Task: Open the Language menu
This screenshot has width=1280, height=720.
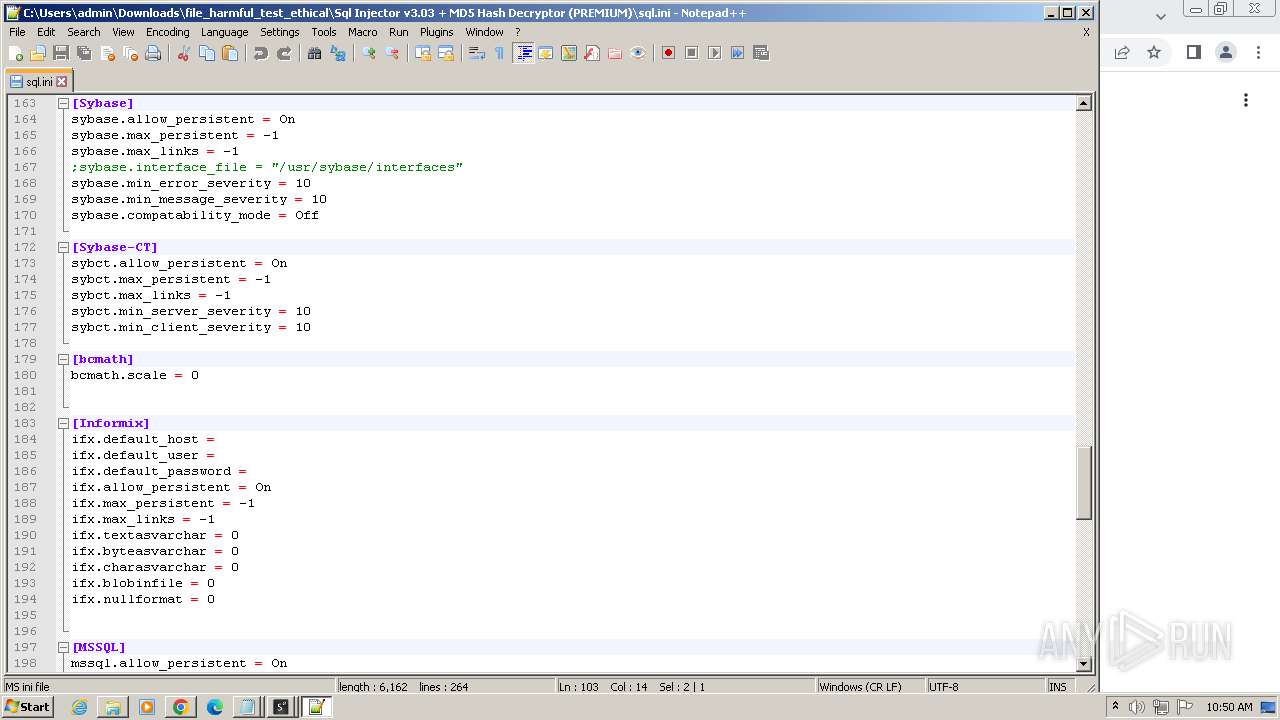Action: (x=224, y=32)
